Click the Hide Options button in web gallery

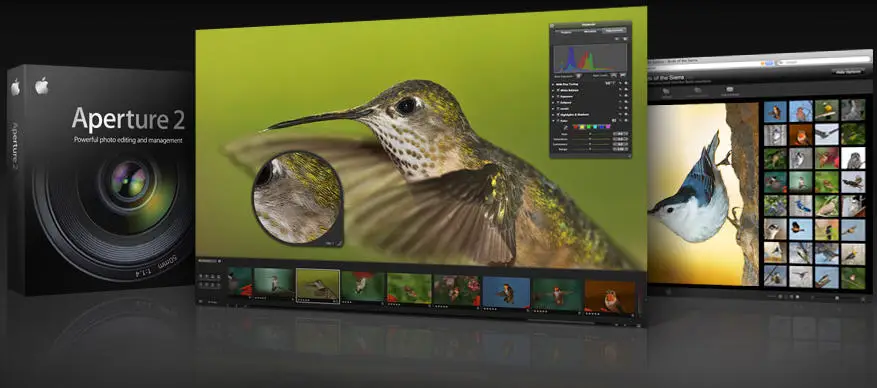pyautogui.click(x=848, y=72)
